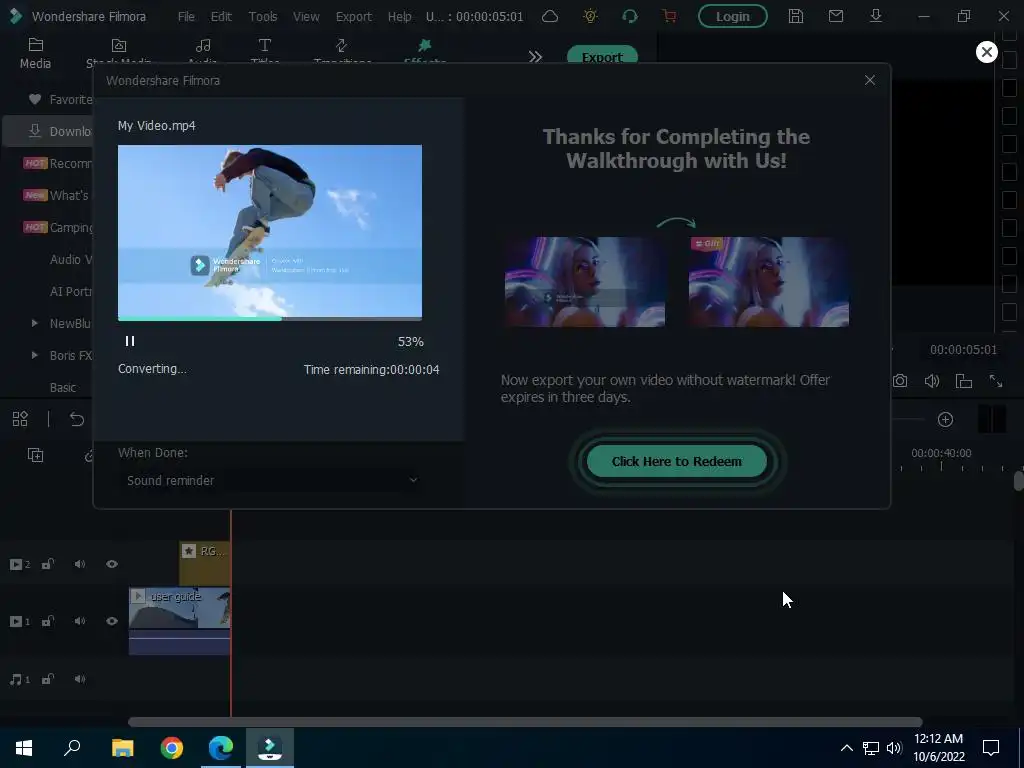Viewport: 1024px width, 768px height.
Task: Take a snapshot with the camera icon
Action: [900, 381]
